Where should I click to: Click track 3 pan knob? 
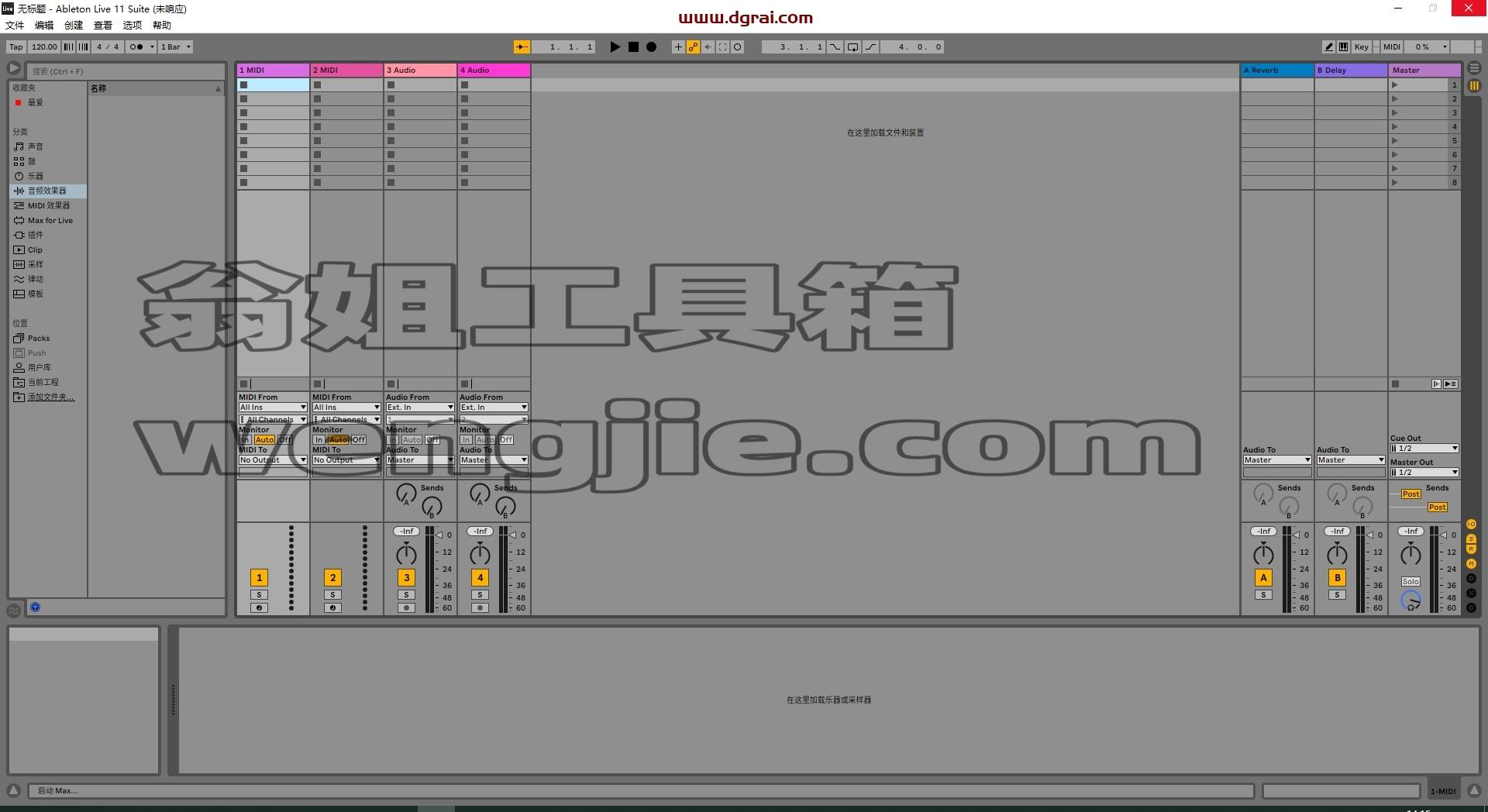pos(406,553)
